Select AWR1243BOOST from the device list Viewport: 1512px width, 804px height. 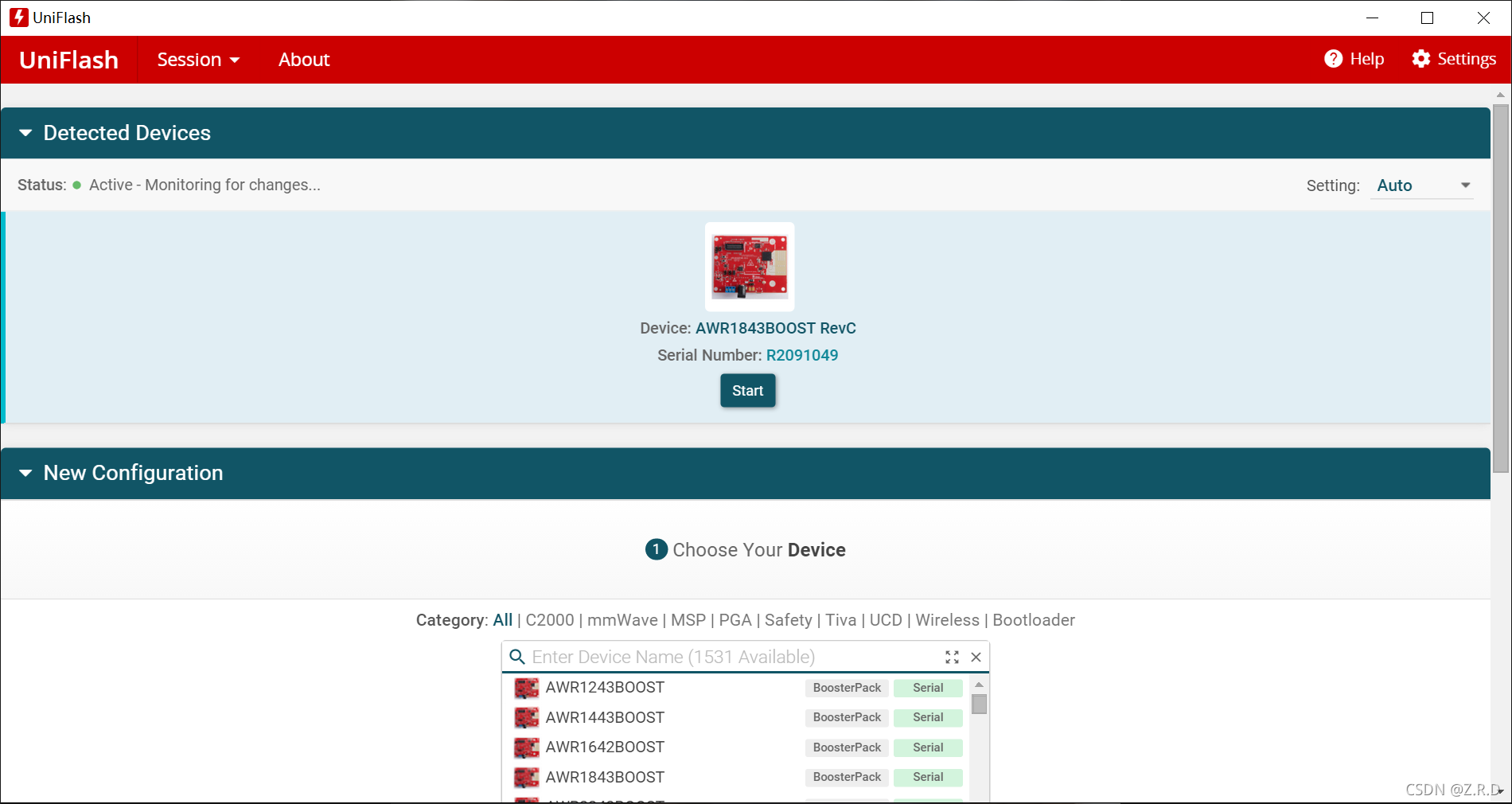click(x=605, y=688)
